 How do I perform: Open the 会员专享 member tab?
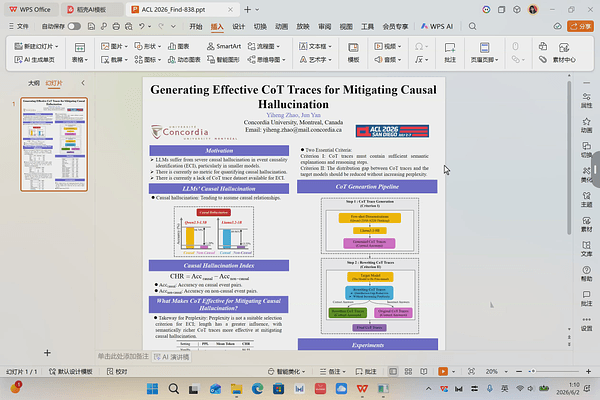pyautogui.click(x=395, y=26)
